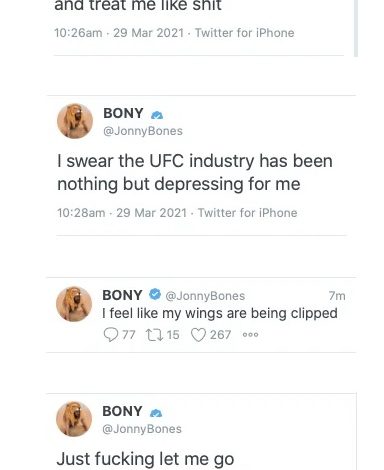Open avatar on 'let me go' tweet
384x470 pixels.
point(74,419)
